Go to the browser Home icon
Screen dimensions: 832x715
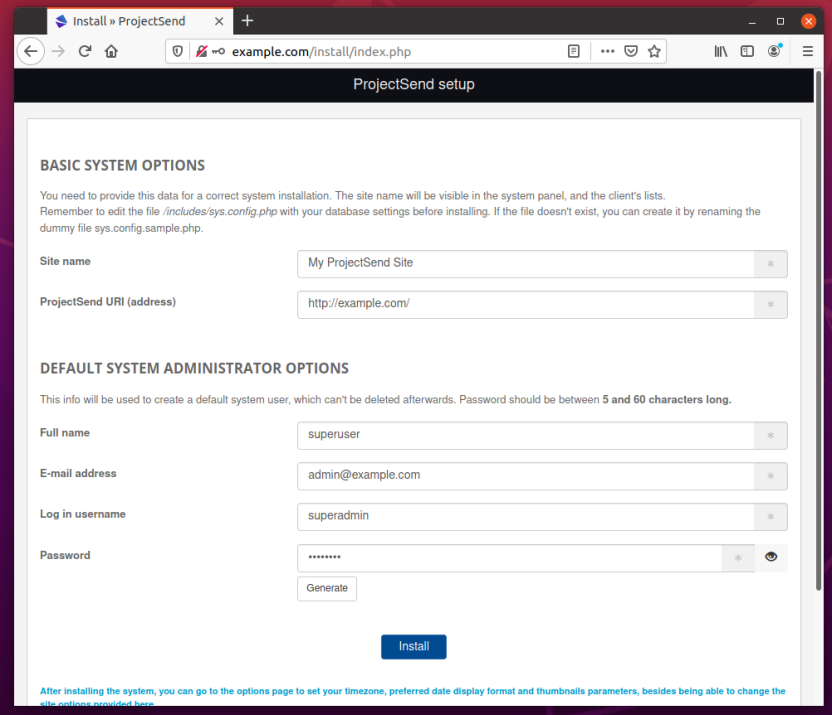111,52
